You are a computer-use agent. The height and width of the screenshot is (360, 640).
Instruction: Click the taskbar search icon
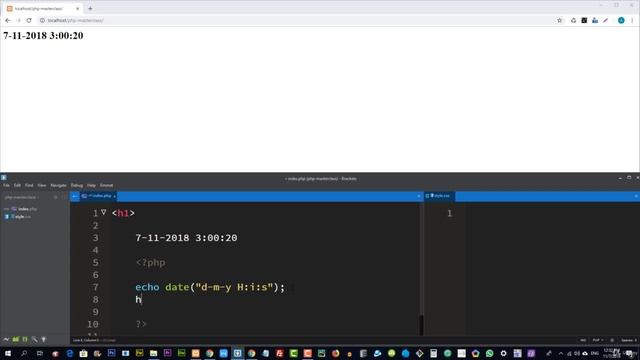point(24,353)
